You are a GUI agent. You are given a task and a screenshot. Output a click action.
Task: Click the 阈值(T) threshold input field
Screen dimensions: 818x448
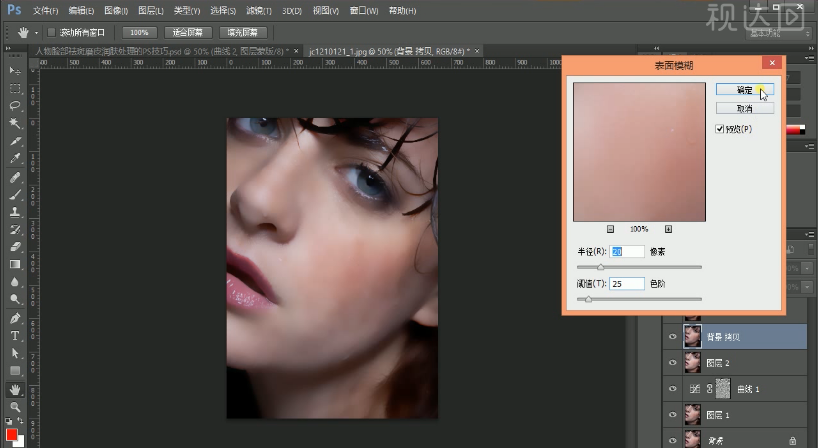pyautogui.click(x=627, y=284)
